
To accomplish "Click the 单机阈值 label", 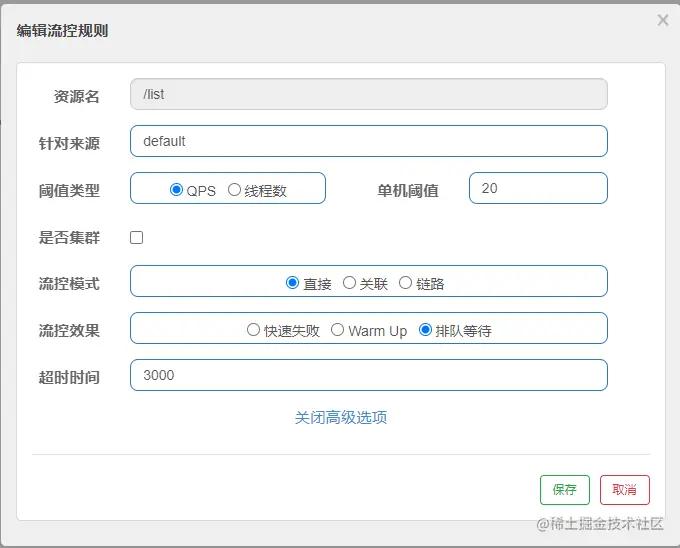I will pos(408,190).
